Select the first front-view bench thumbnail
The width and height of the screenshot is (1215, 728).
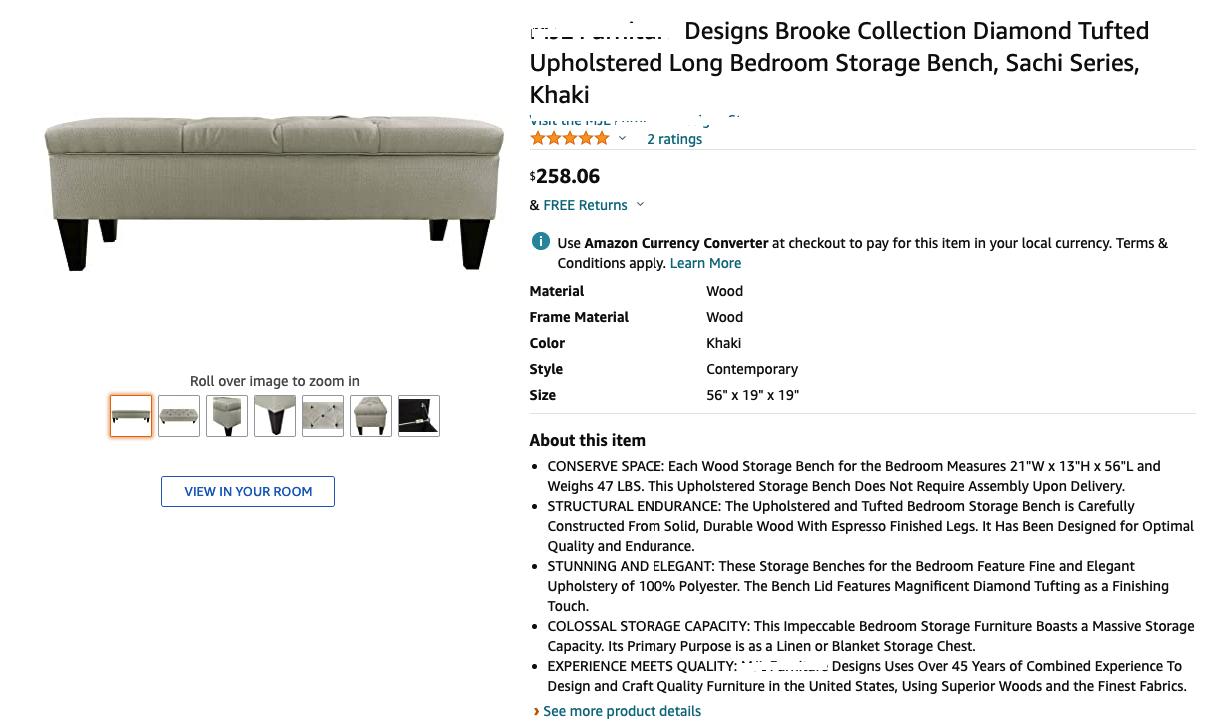click(x=131, y=416)
